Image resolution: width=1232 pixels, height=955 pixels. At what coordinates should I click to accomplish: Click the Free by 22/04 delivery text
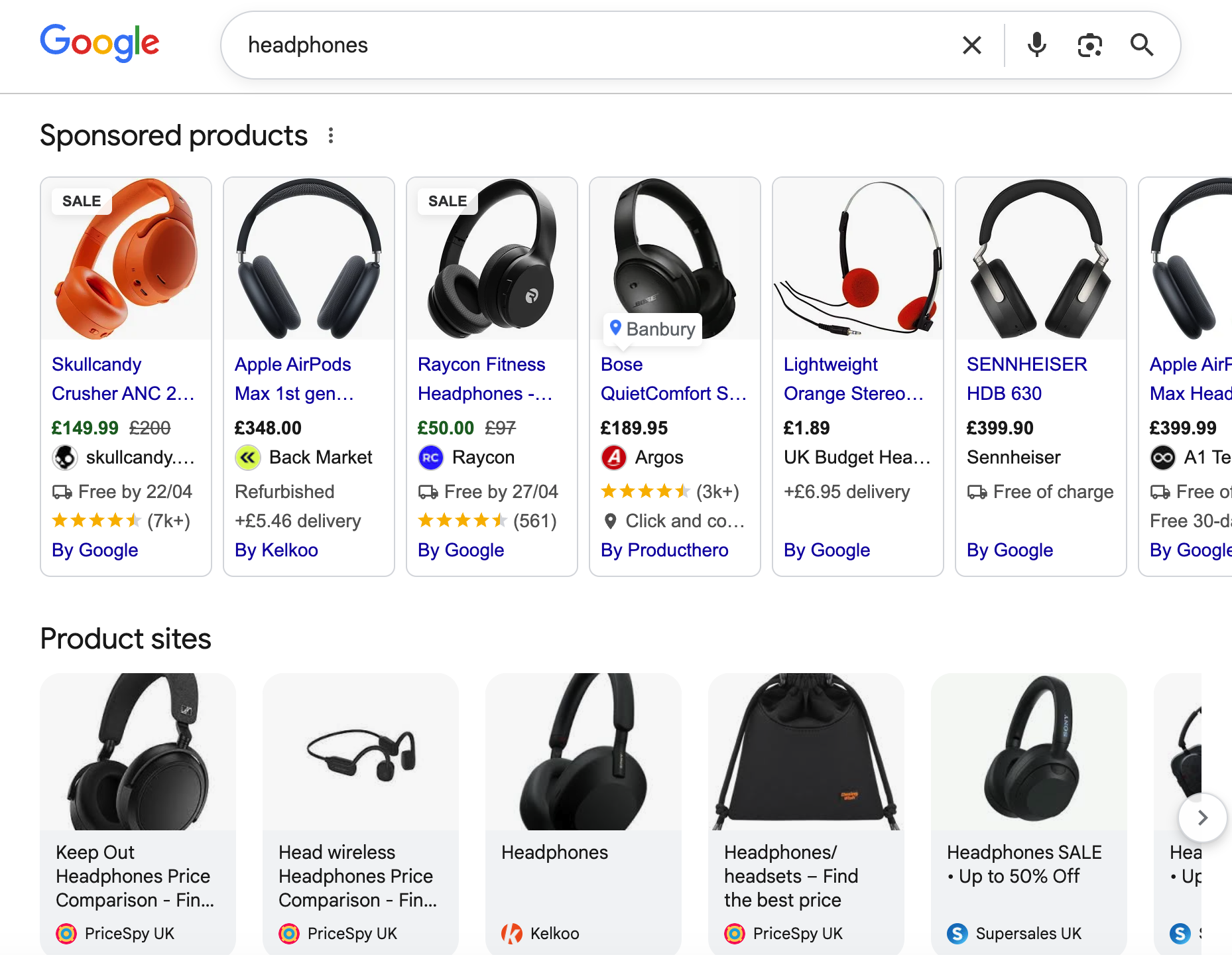pos(135,491)
